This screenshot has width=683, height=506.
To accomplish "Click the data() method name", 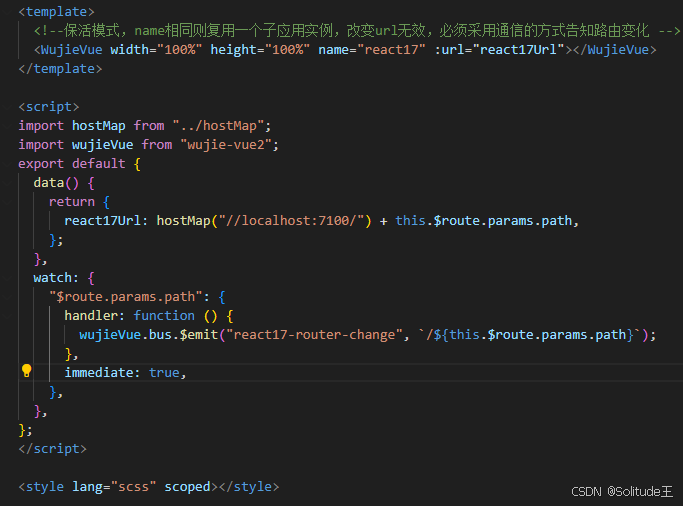I will point(49,182).
